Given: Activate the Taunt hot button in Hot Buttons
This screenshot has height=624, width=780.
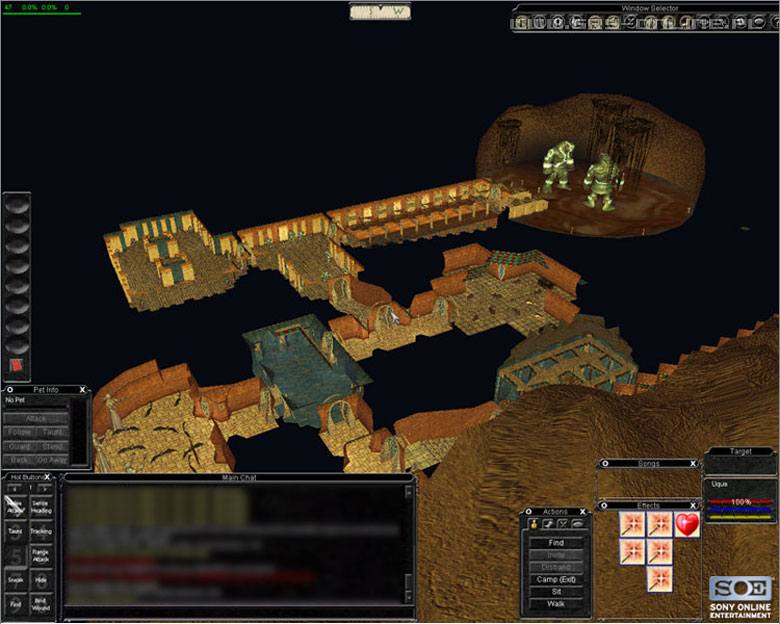Looking at the screenshot, I should tap(15, 531).
